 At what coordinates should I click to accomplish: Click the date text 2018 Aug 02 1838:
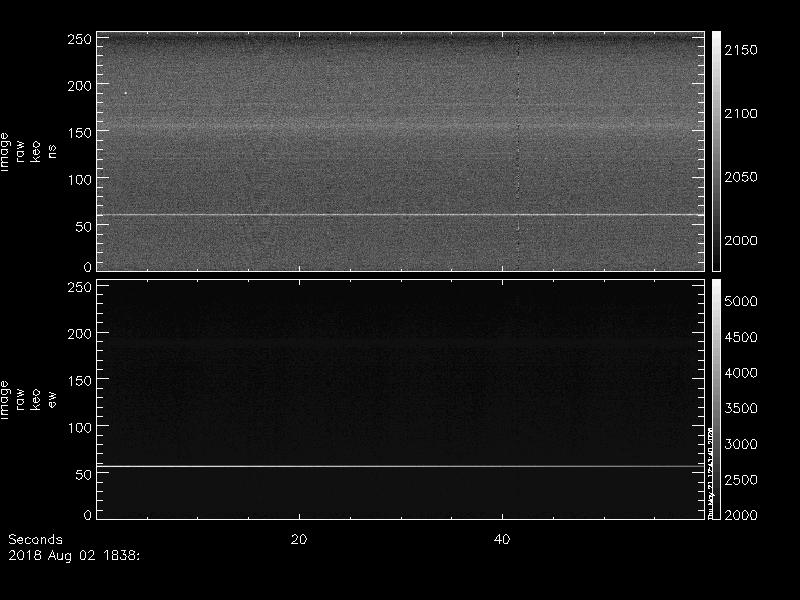click(74, 556)
